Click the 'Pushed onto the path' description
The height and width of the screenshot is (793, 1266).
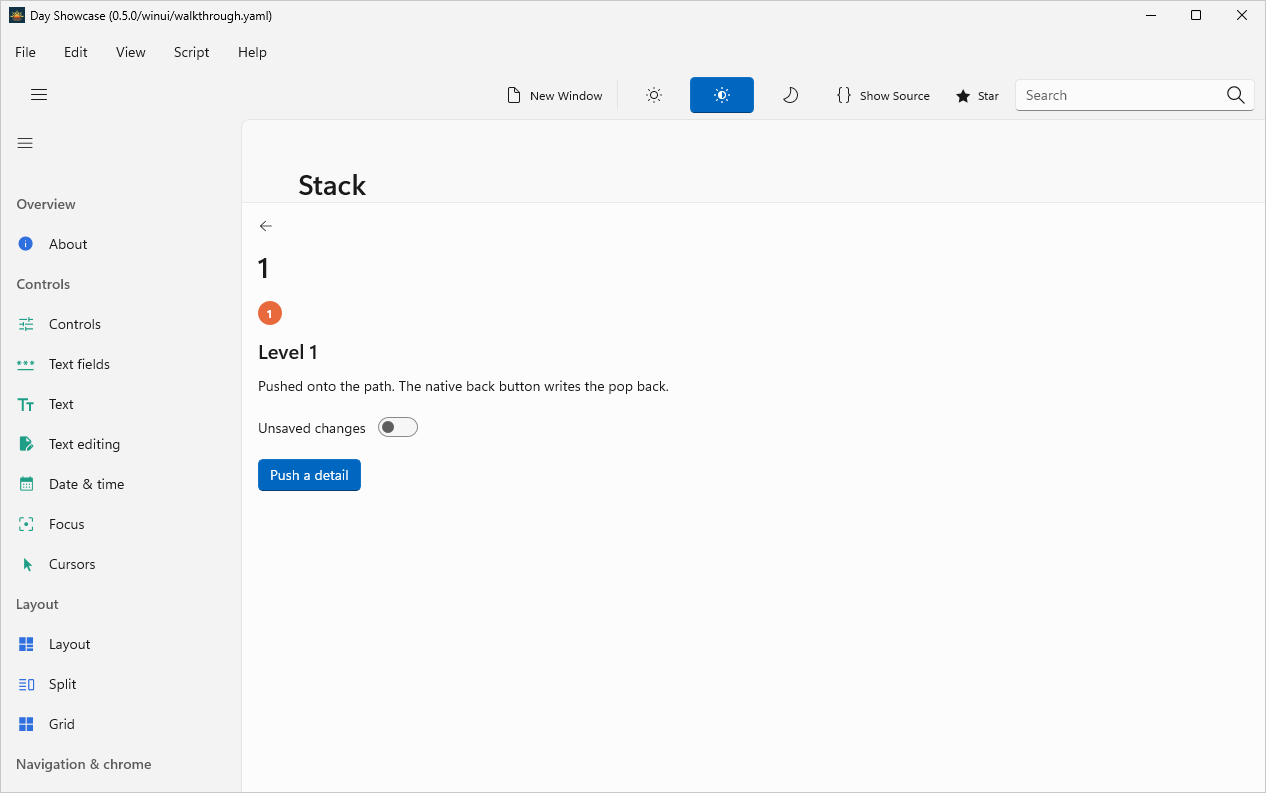click(x=463, y=386)
